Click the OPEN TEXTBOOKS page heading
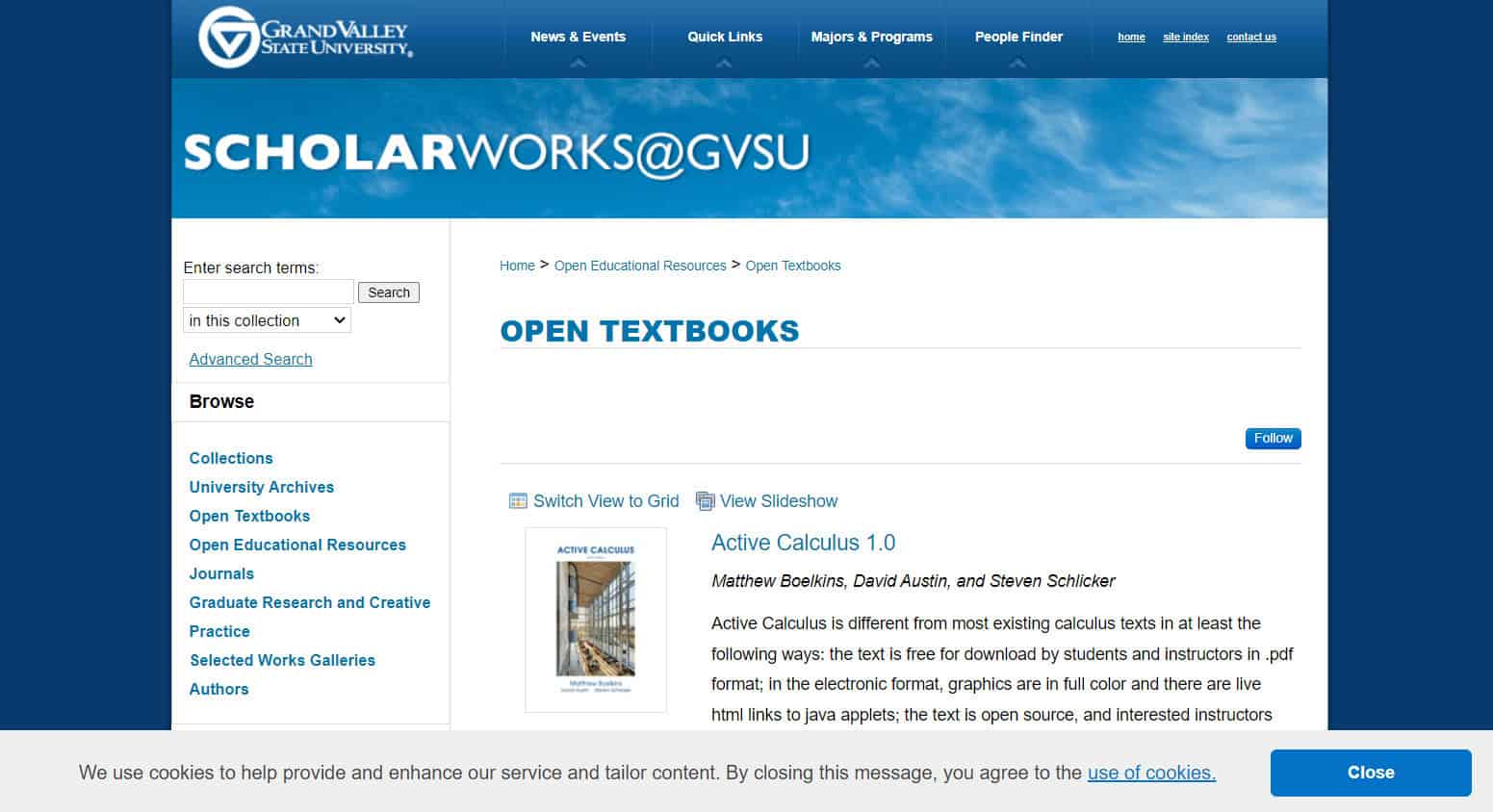 [650, 331]
